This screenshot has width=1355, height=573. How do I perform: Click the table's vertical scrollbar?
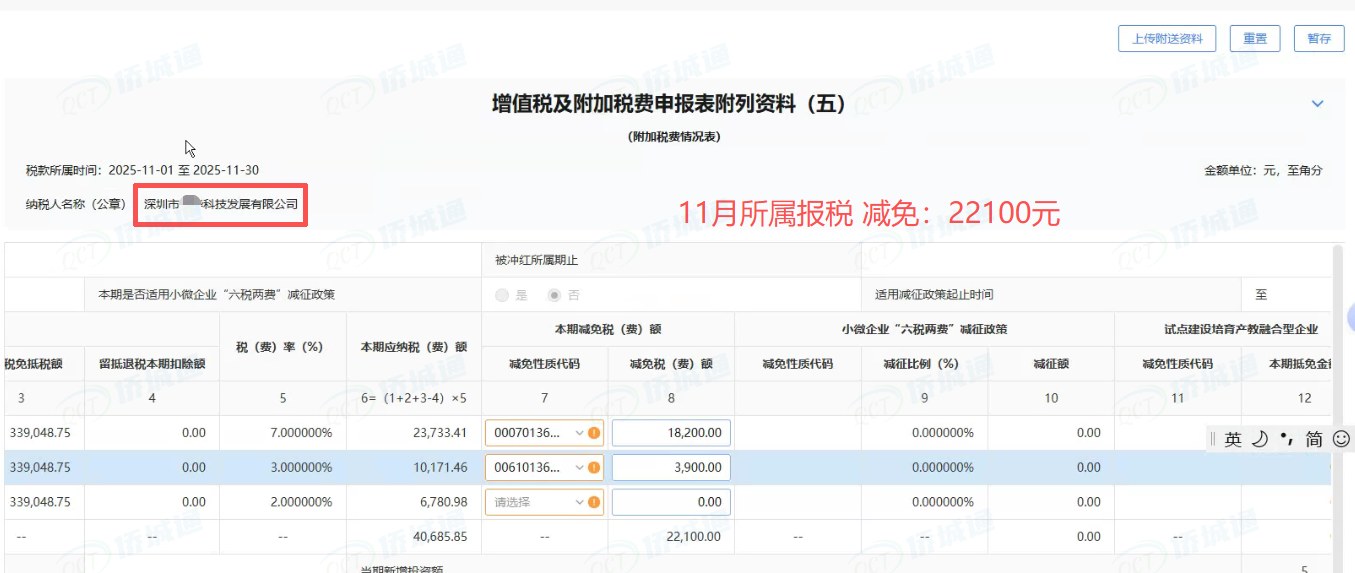tap(1337, 400)
